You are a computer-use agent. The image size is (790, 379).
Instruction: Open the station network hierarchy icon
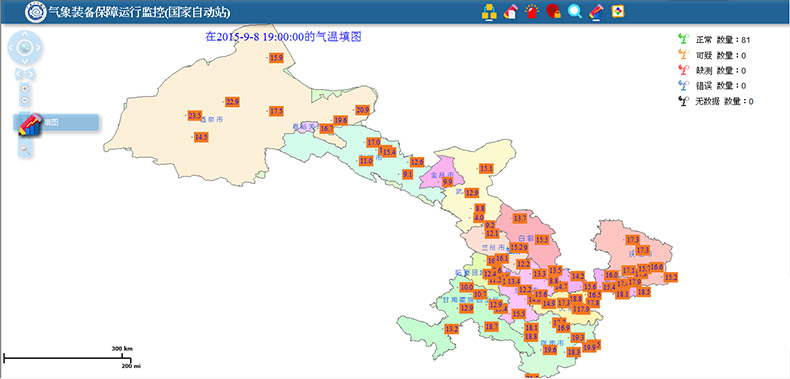click(489, 12)
